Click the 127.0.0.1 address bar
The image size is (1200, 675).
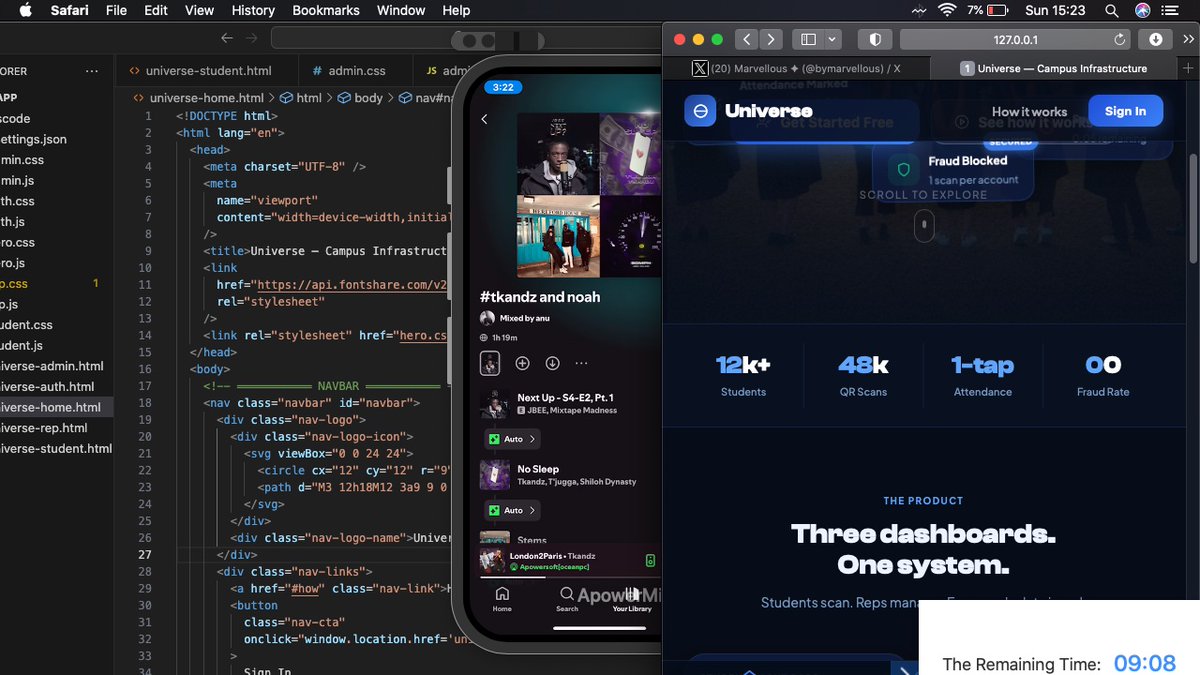pyautogui.click(x=1016, y=39)
